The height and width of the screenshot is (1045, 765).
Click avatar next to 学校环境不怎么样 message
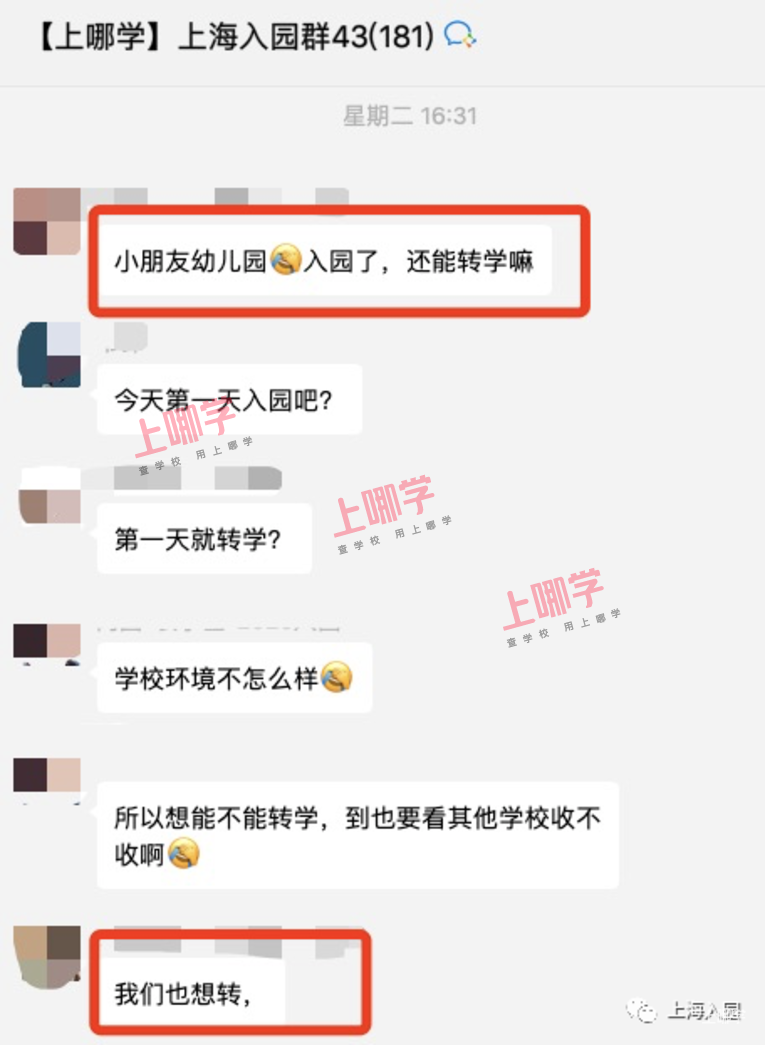pos(47,644)
